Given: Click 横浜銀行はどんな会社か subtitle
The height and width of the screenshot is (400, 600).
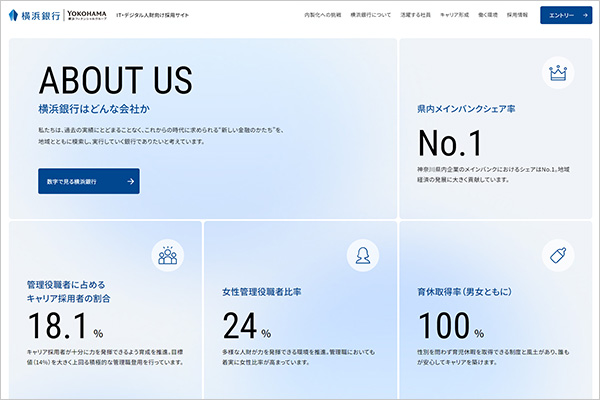Looking at the screenshot, I should point(94,109).
